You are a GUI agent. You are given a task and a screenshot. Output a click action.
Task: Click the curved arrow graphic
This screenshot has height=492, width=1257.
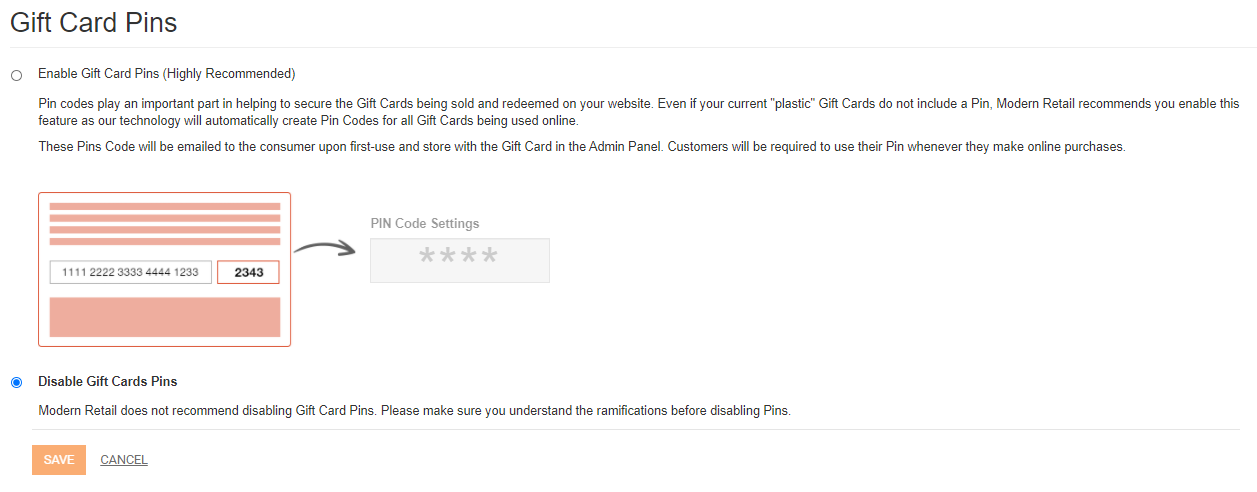click(x=325, y=248)
